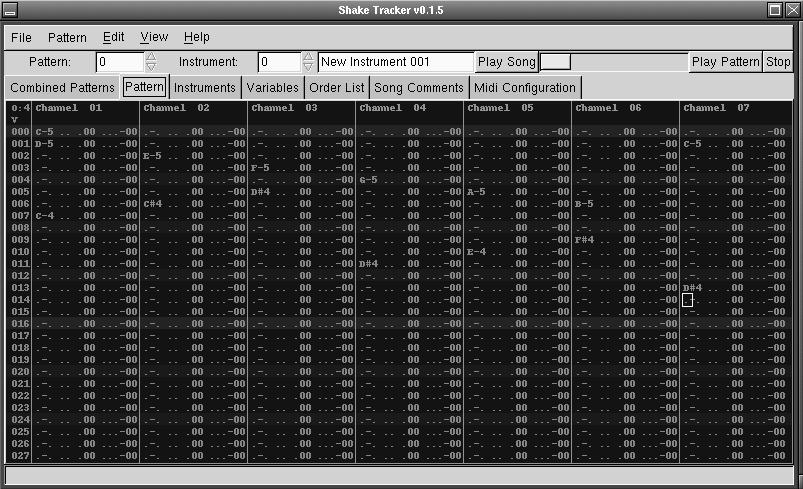803x489 pixels.
Task: Switch to the Combined Patterns tab
Action: click(x=62, y=88)
